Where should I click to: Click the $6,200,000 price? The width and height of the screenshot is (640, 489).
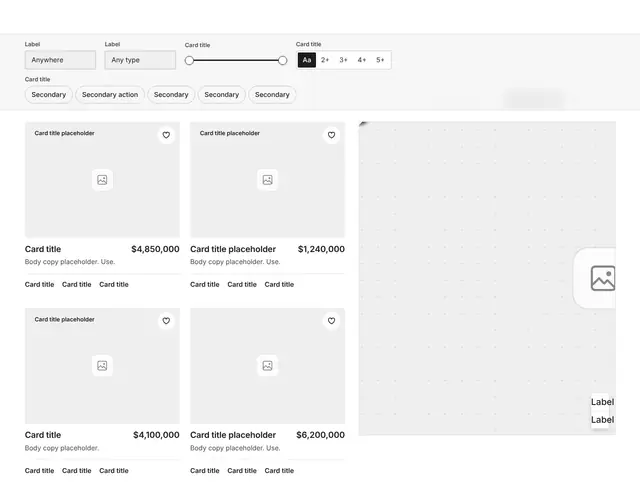tap(320, 435)
